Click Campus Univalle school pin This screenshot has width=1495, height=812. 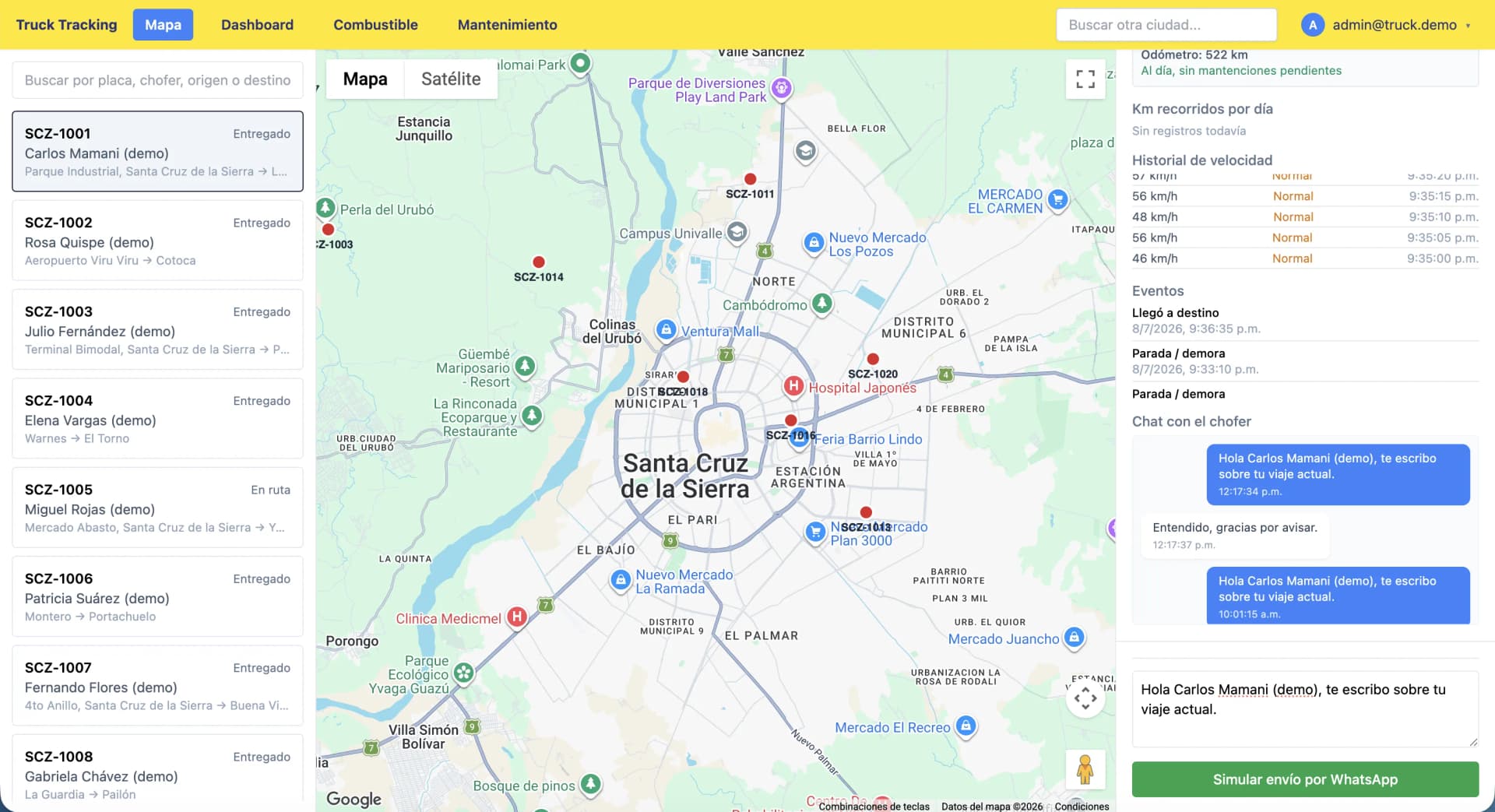(737, 232)
